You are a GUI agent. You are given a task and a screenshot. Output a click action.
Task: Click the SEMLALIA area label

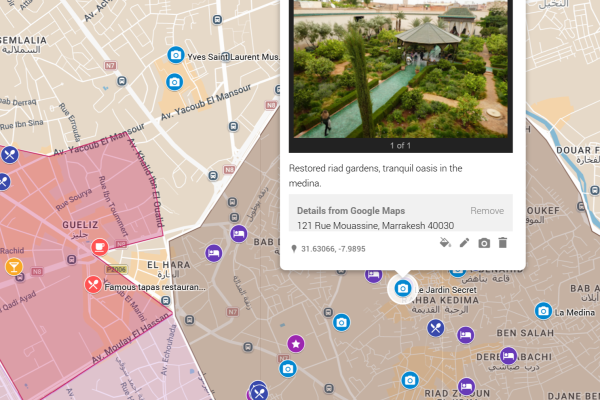(23, 40)
